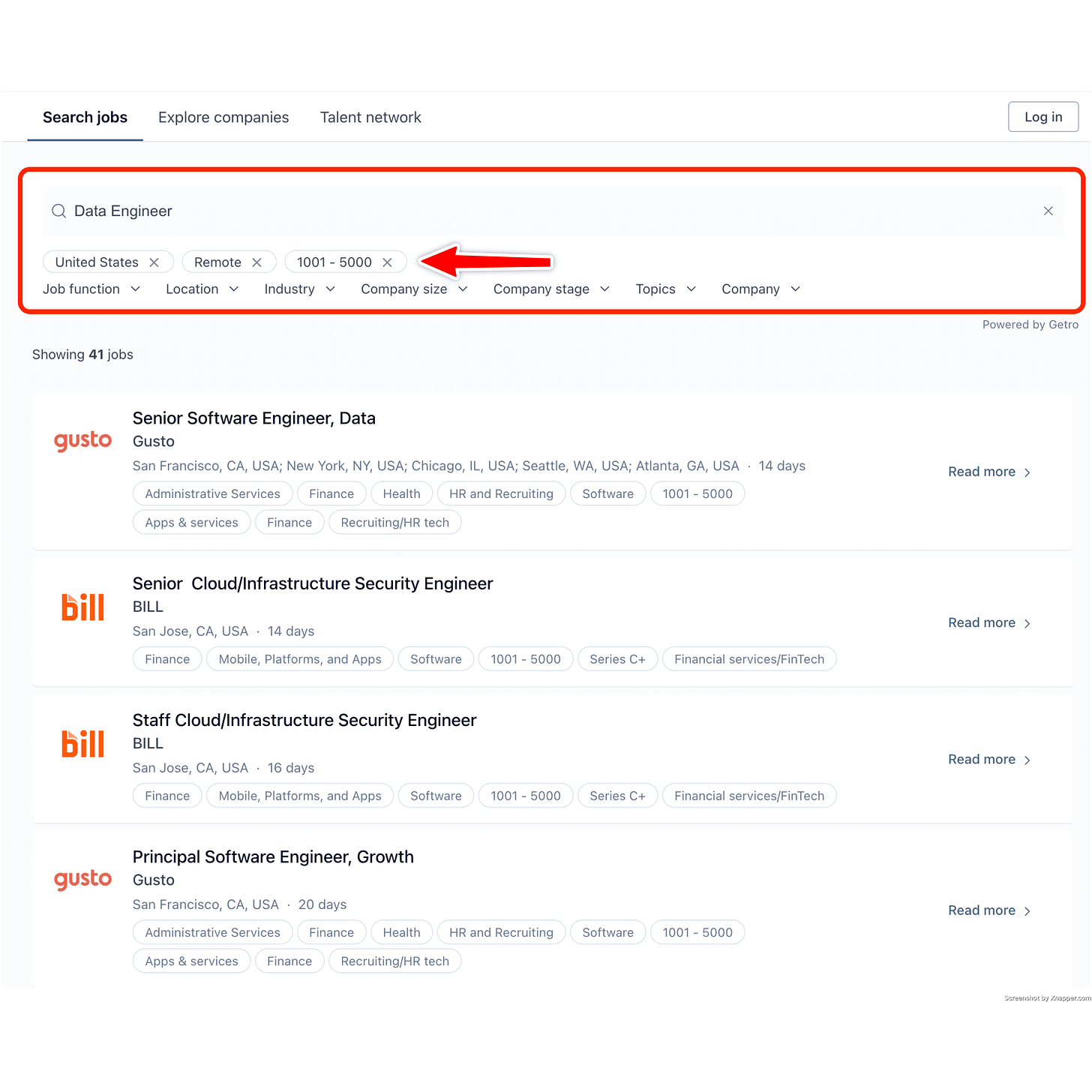The height and width of the screenshot is (1092, 1092).
Task: Expand the Location filter dropdown
Action: [x=202, y=289]
